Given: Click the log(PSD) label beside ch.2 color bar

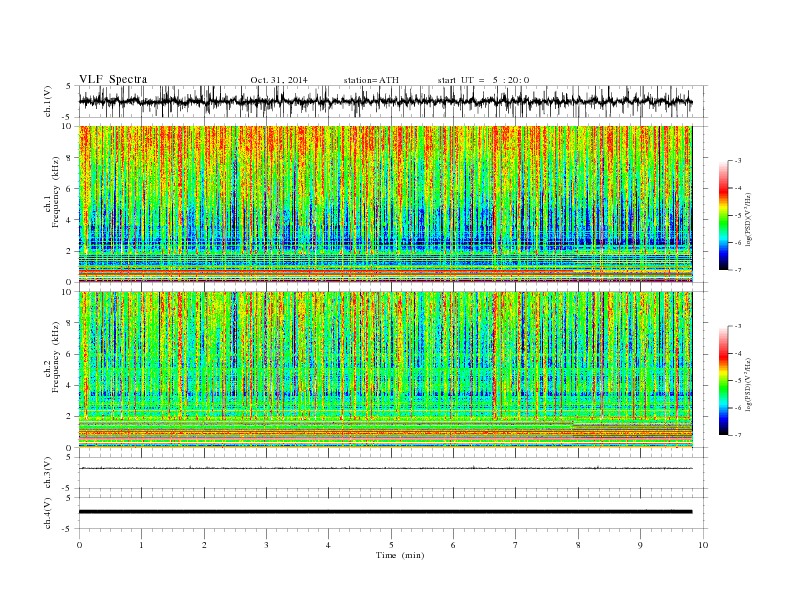Looking at the screenshot, I should click(x=750, y=385).
